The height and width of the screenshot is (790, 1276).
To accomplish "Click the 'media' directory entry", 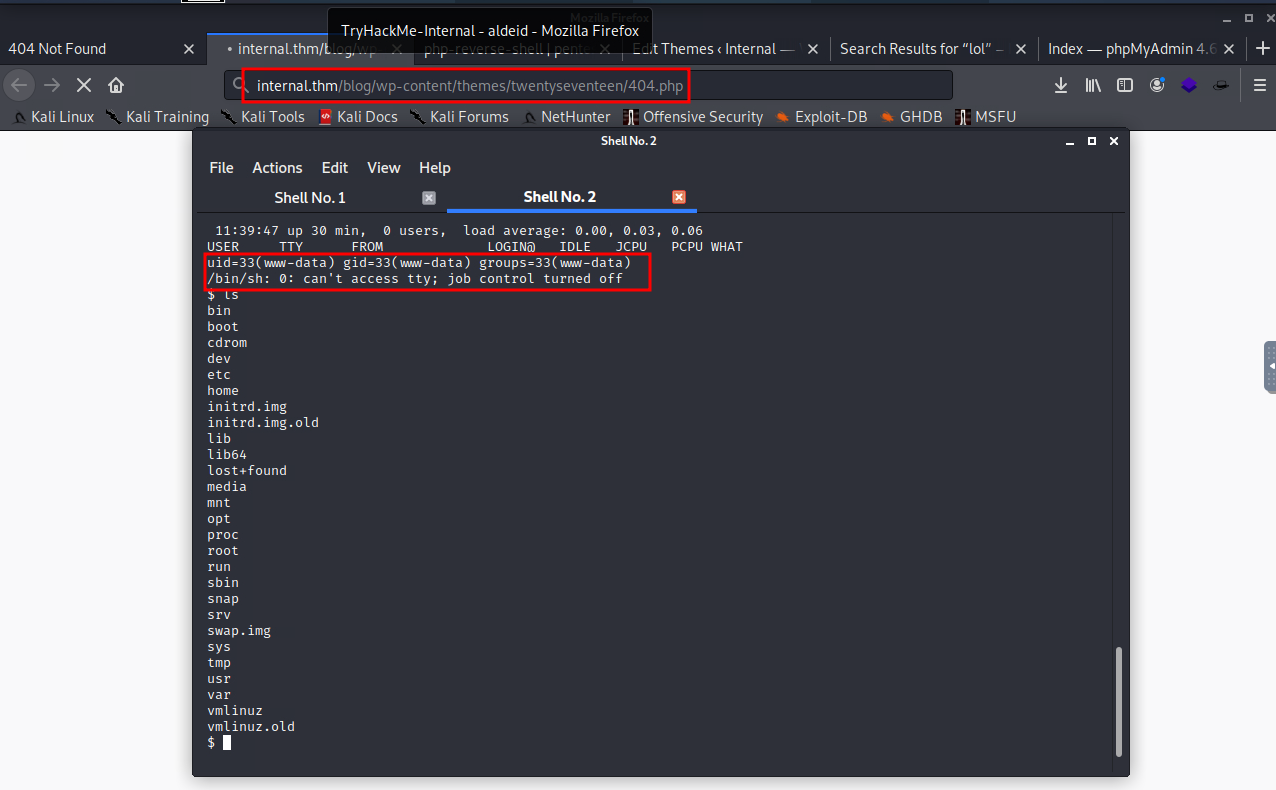I will pyautogui.click(x=227, y=486).
